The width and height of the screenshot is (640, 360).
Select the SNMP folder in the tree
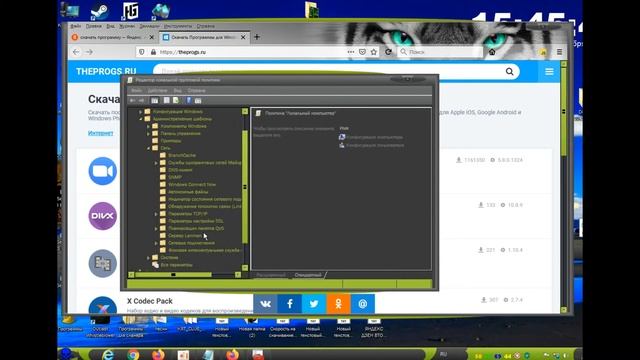pyautogui.click(x=175, y=177)
